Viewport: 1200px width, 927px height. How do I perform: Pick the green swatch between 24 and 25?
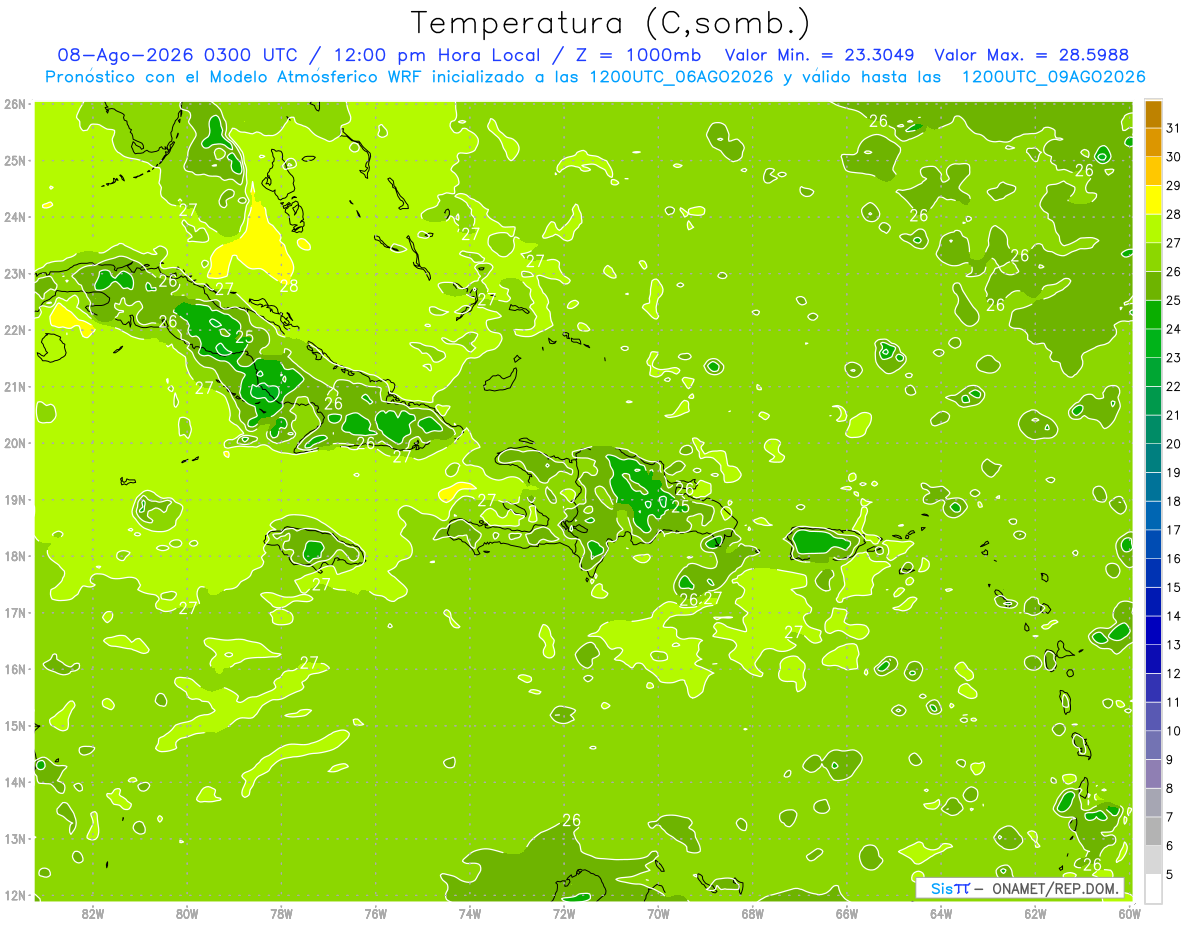(x=1153, y=314)
